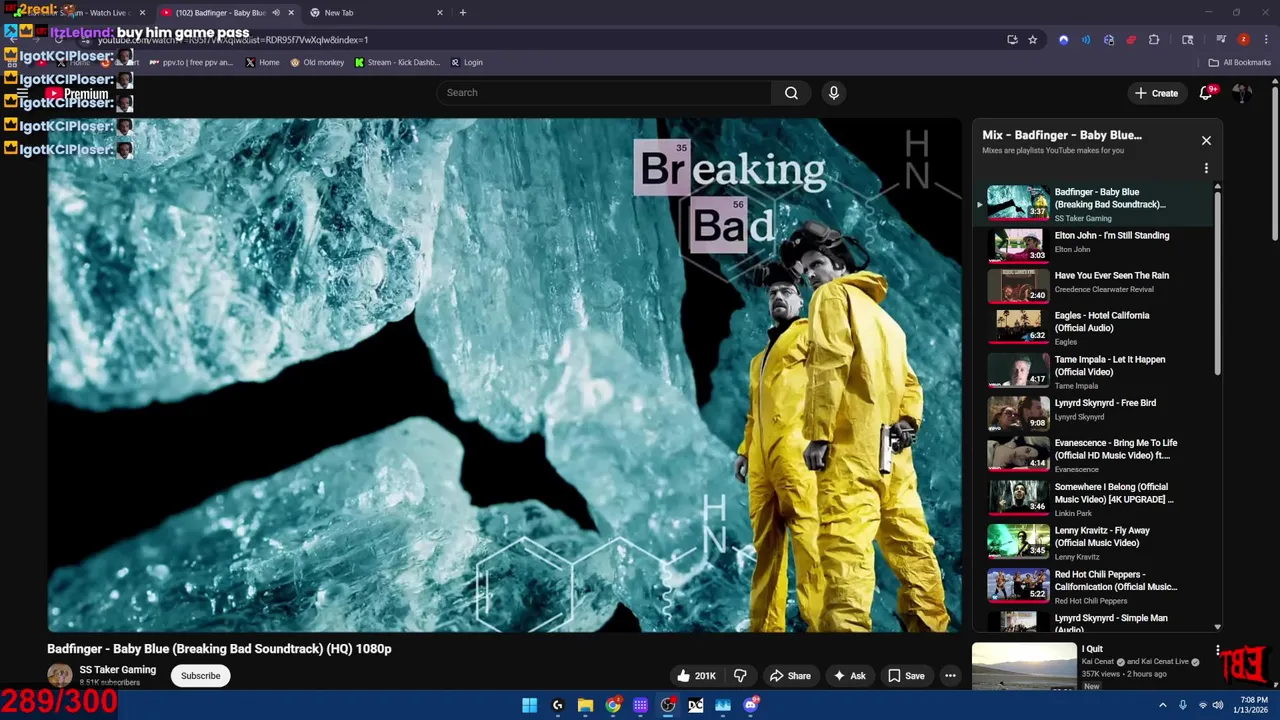Open the Extensions puzzle icon

click(x=1154, y=40)
